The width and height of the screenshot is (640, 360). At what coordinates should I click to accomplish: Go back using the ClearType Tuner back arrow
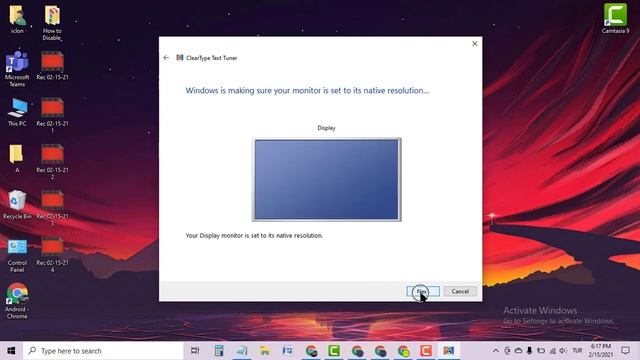pyautogui.click(x=166, y=58)
